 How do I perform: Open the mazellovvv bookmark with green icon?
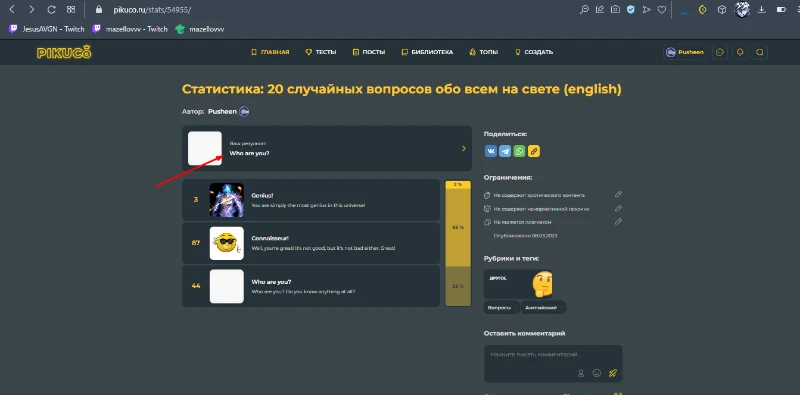199,29
